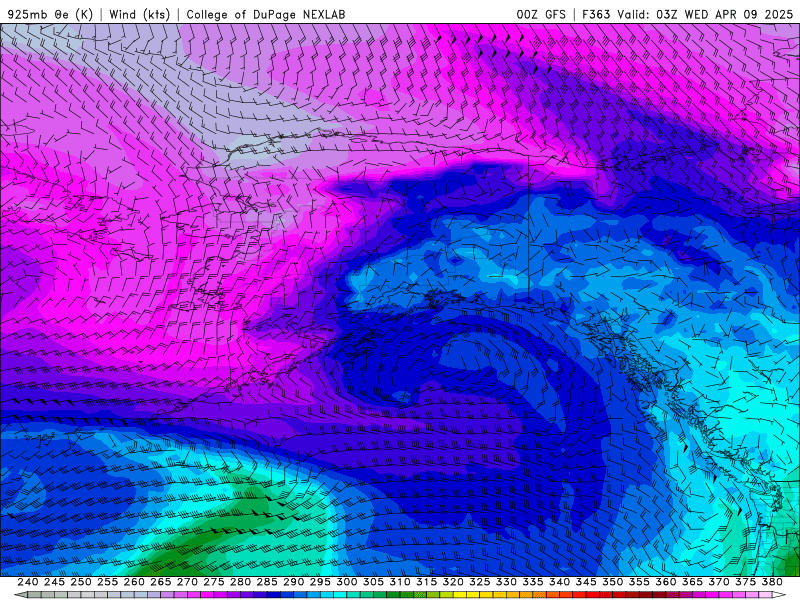Click the right arrow end of colorbar
800x600 pixels.
tap(779, 595)
